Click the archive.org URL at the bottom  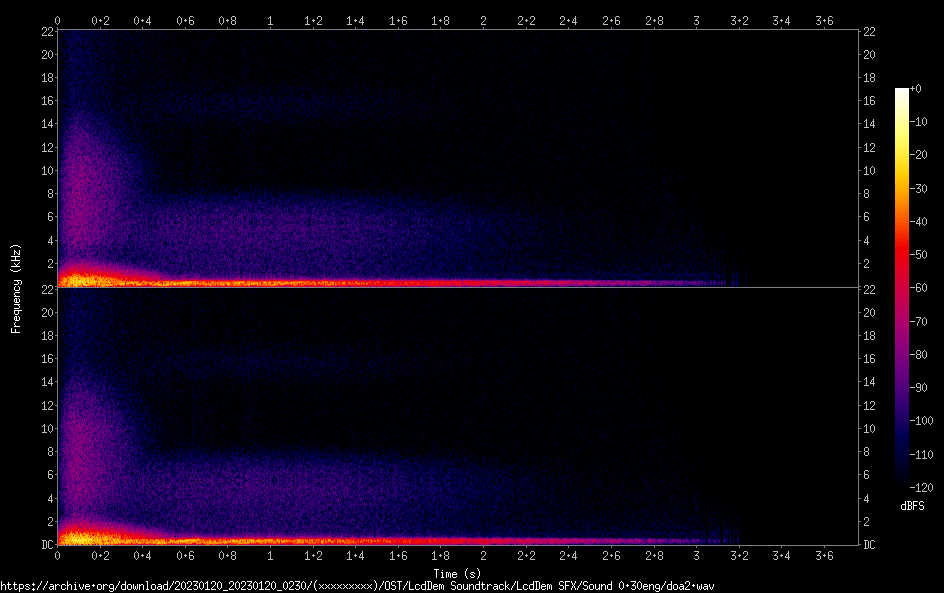(357, 586)
